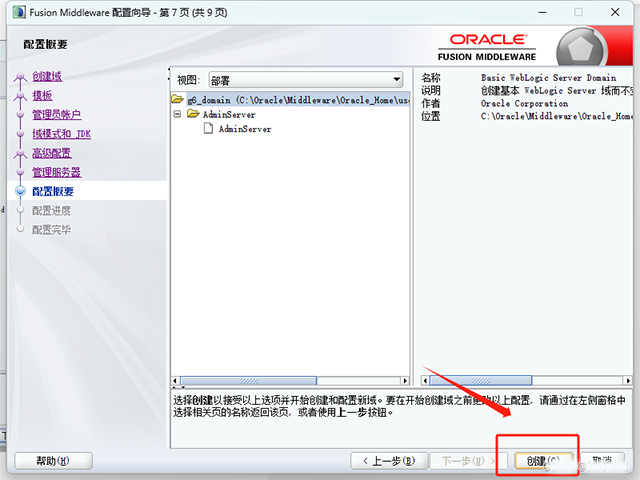Click the details pane scrollbar thumb
Image resolution: width=640 pixels, height=480 pixels.
pyautogui.click(x=481, y=381)
